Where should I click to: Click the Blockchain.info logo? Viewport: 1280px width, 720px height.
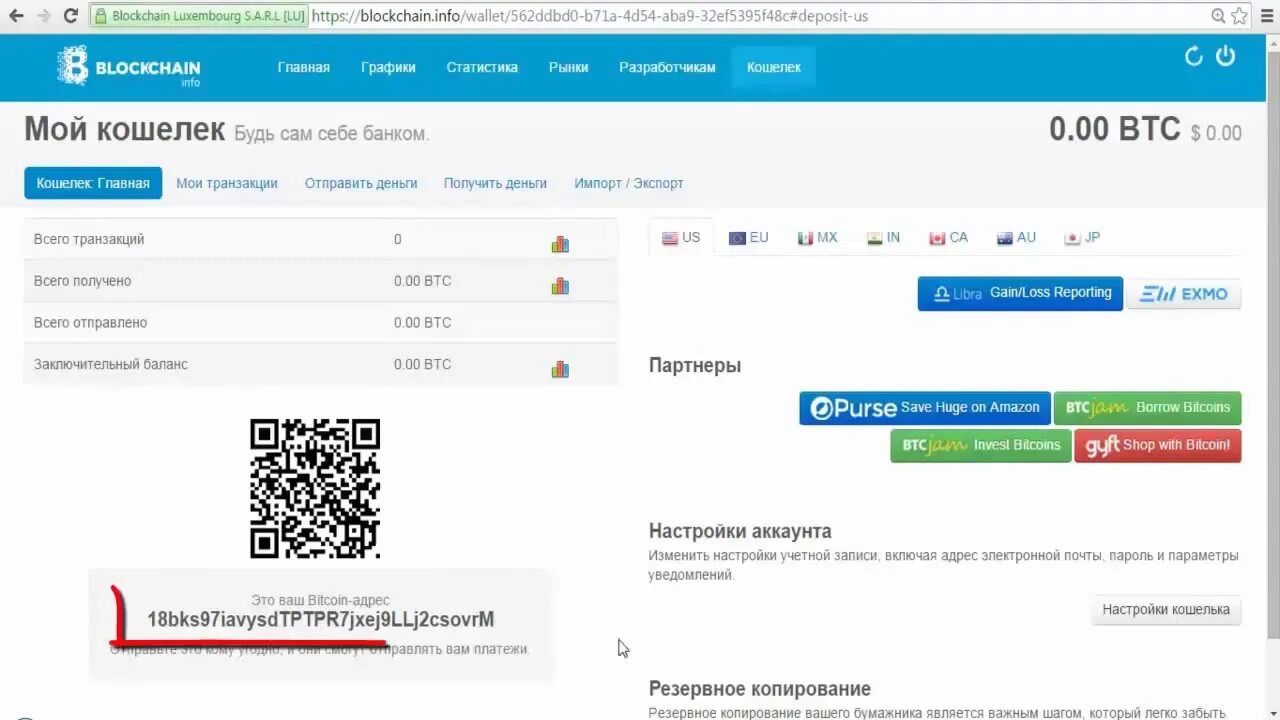coord(128,67)
